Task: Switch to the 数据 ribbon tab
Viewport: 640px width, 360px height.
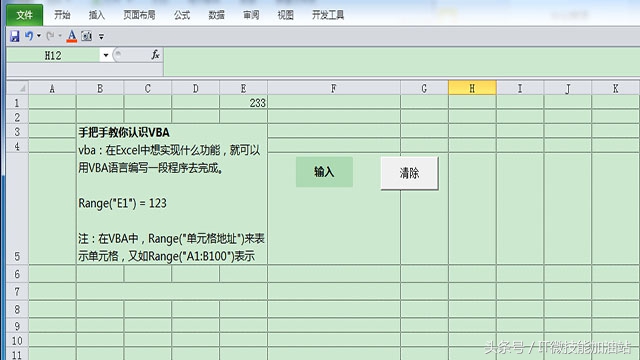Action: (x=216, y=15)
